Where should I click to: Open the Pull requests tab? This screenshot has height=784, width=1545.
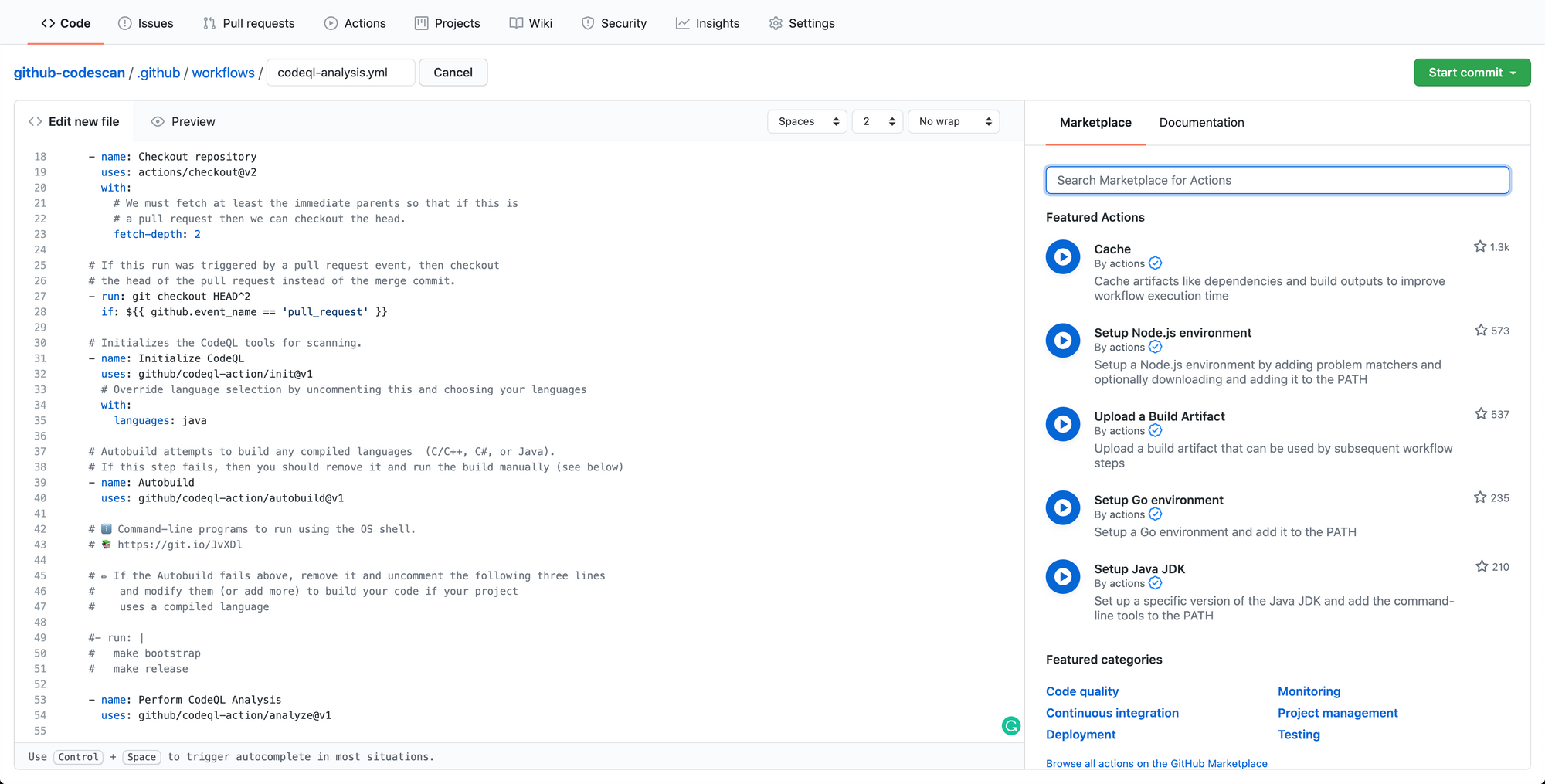(x=249, y=23)
